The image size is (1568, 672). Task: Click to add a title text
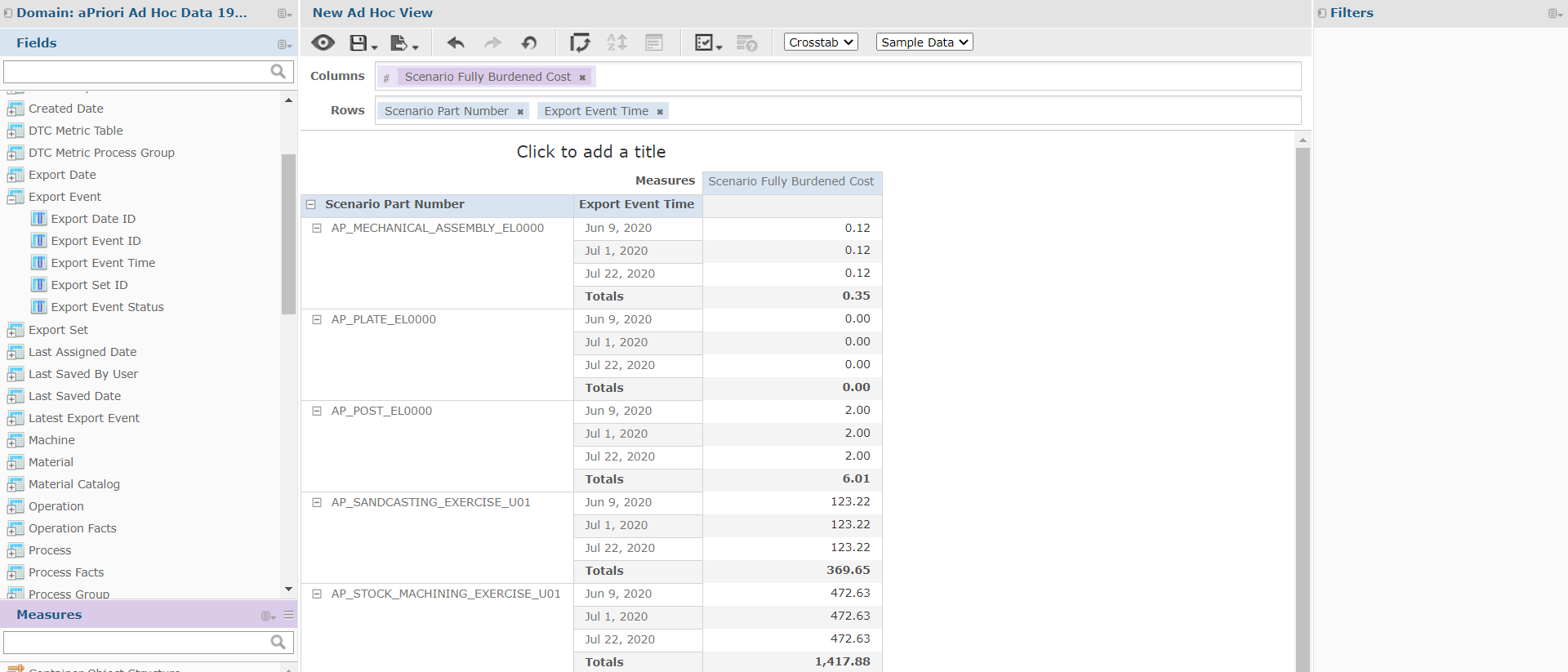591,152
